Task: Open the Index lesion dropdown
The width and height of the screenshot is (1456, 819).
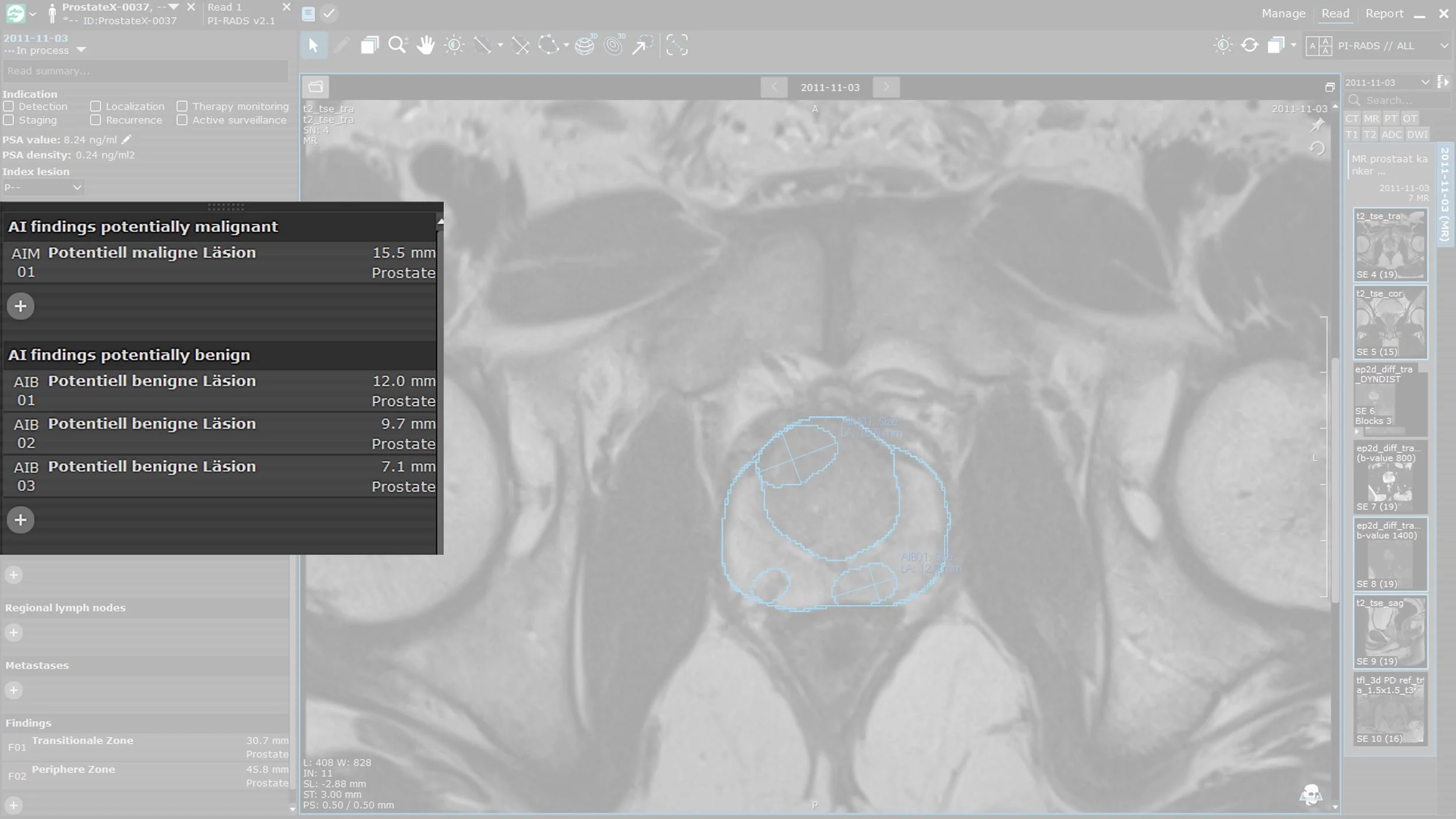Action: coord(43,188)
